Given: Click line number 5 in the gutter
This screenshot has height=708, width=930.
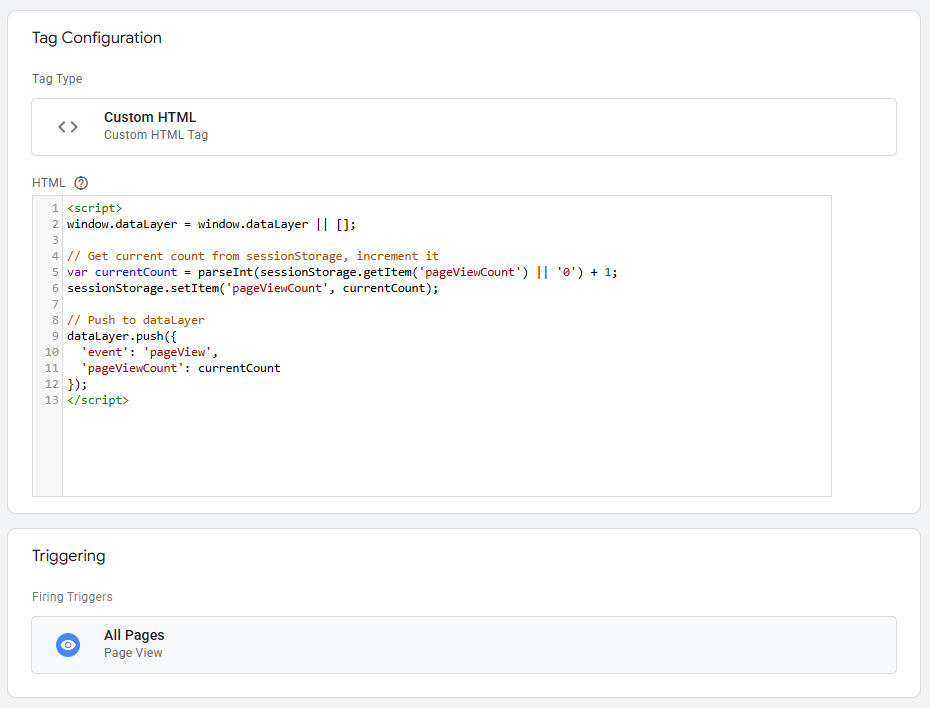Looking at the screenshot, I should point(55,272).
